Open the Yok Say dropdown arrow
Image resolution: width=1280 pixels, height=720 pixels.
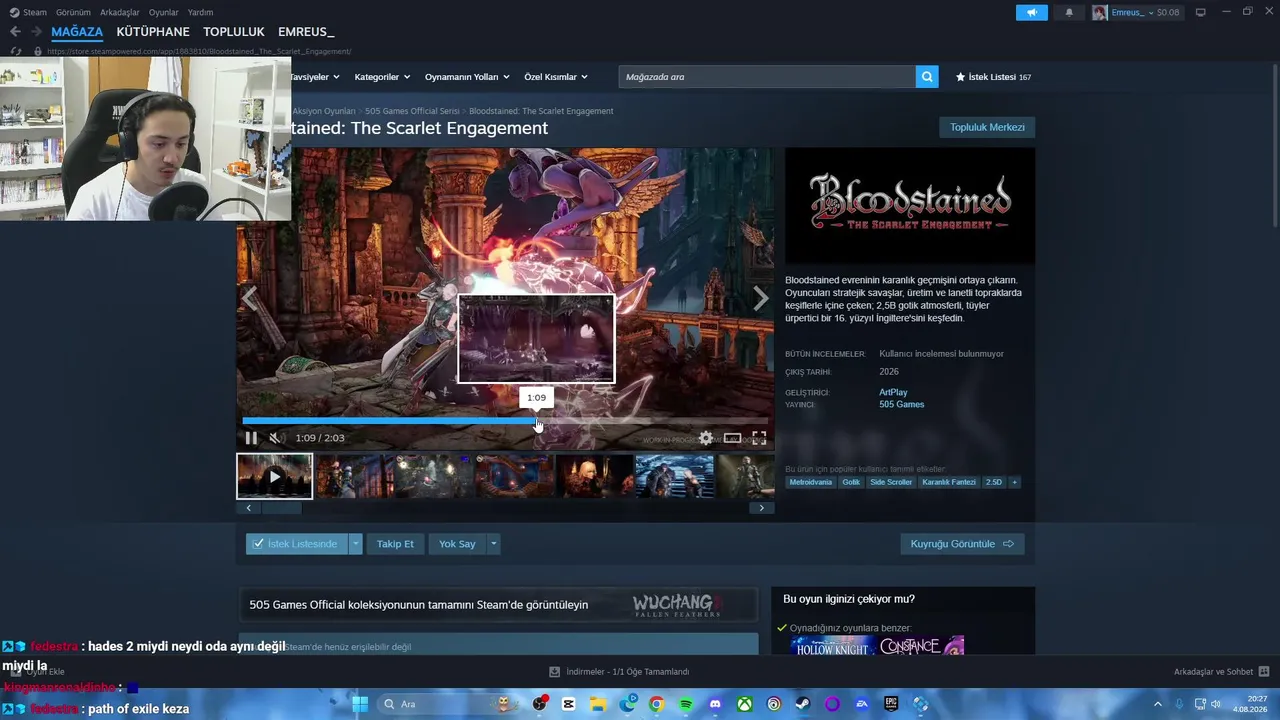point(493,544)
